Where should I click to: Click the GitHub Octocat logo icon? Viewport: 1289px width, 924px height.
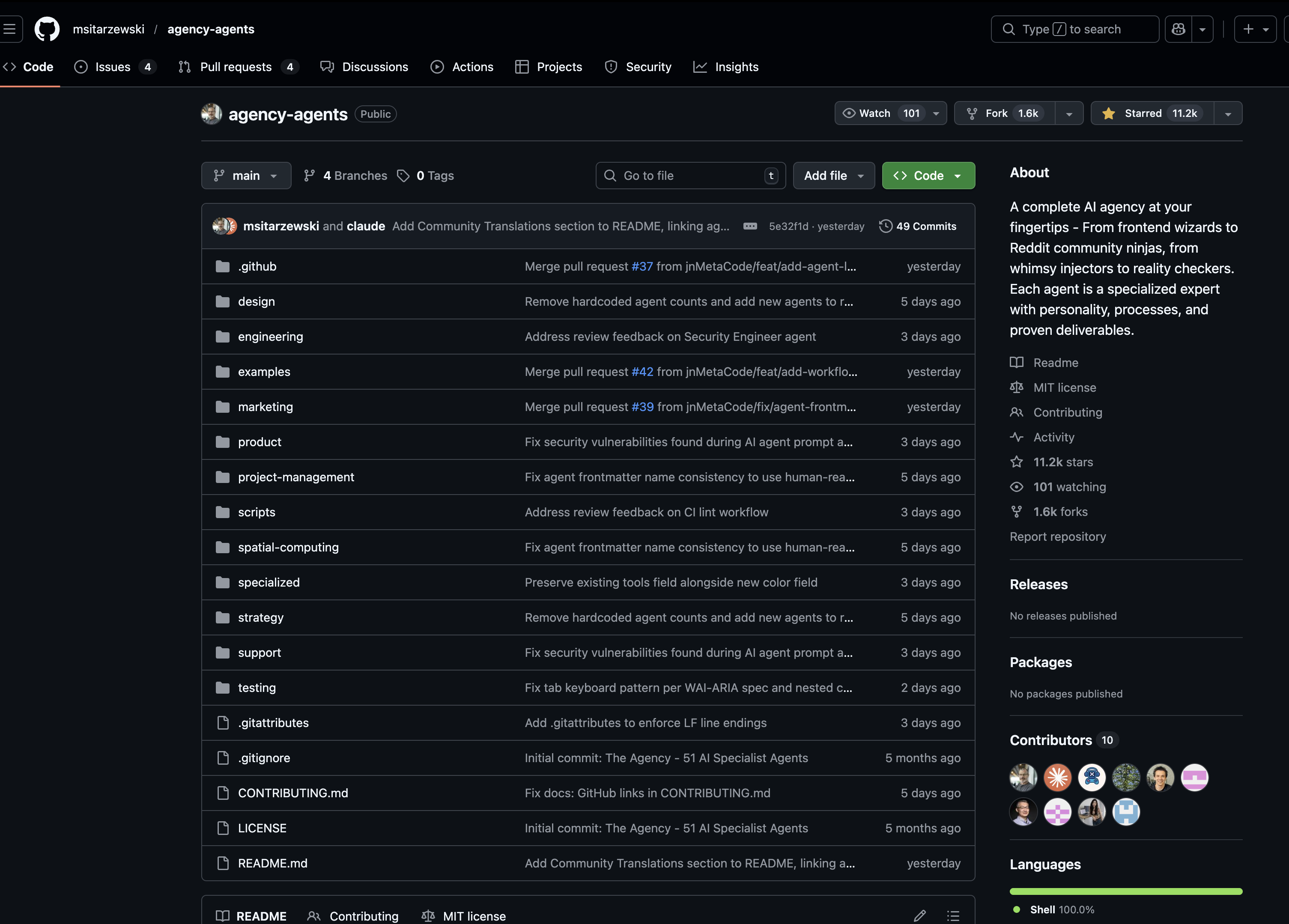tap(47, 29)
